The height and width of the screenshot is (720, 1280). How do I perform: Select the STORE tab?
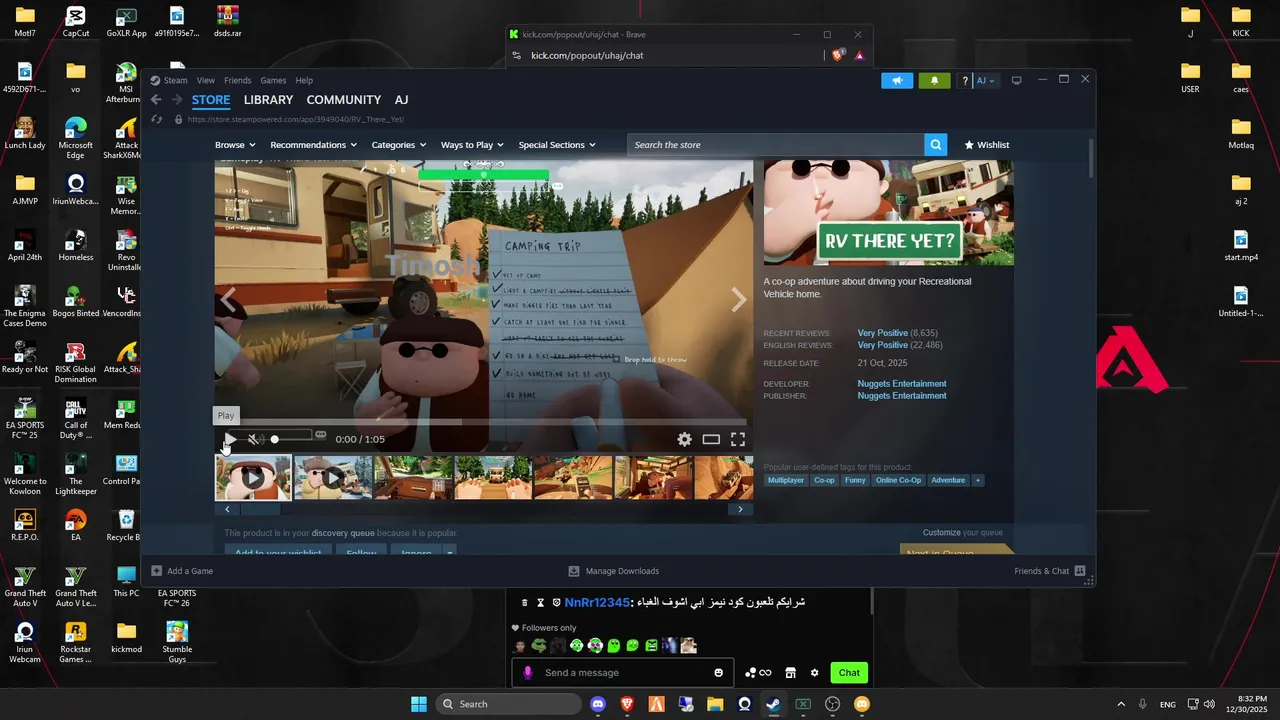click(211, 100)
